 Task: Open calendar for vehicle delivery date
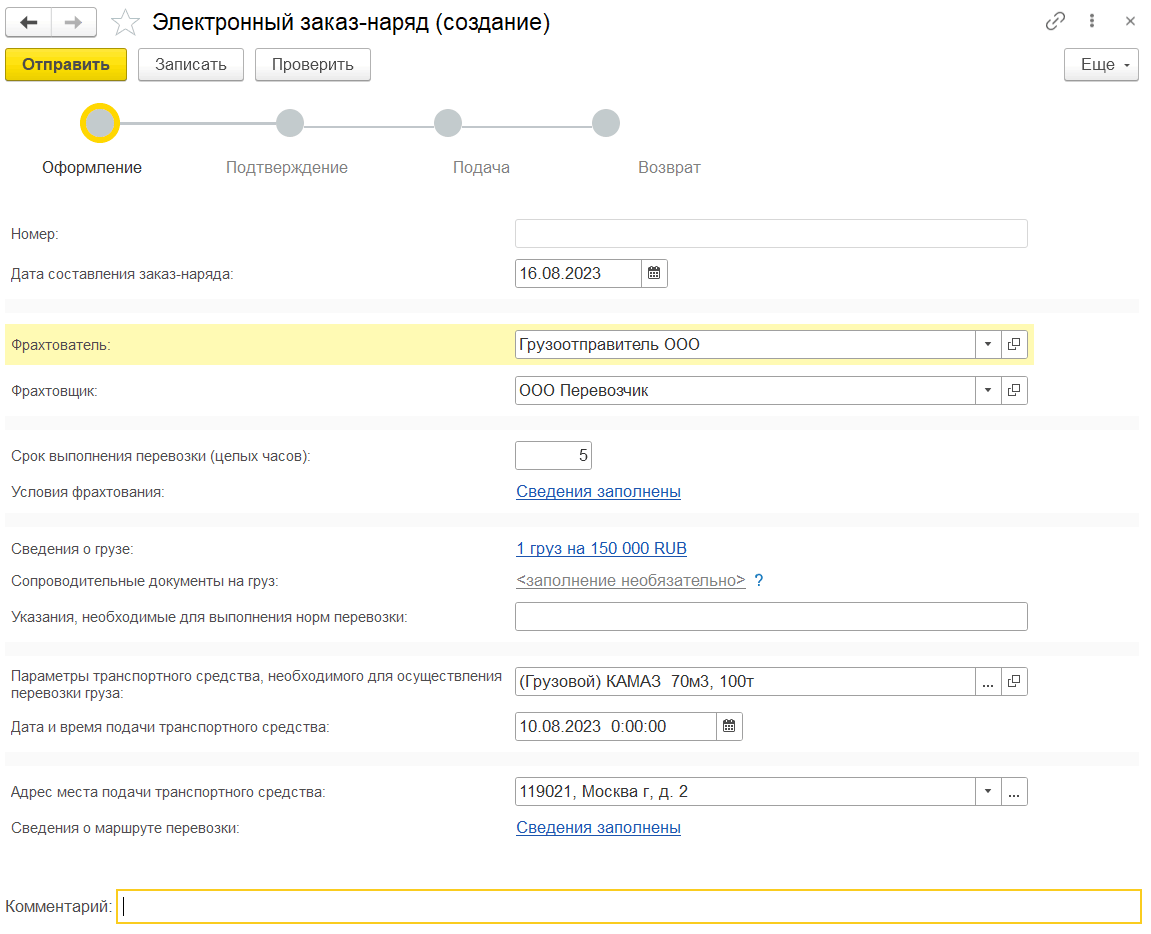tap(729, 726)
